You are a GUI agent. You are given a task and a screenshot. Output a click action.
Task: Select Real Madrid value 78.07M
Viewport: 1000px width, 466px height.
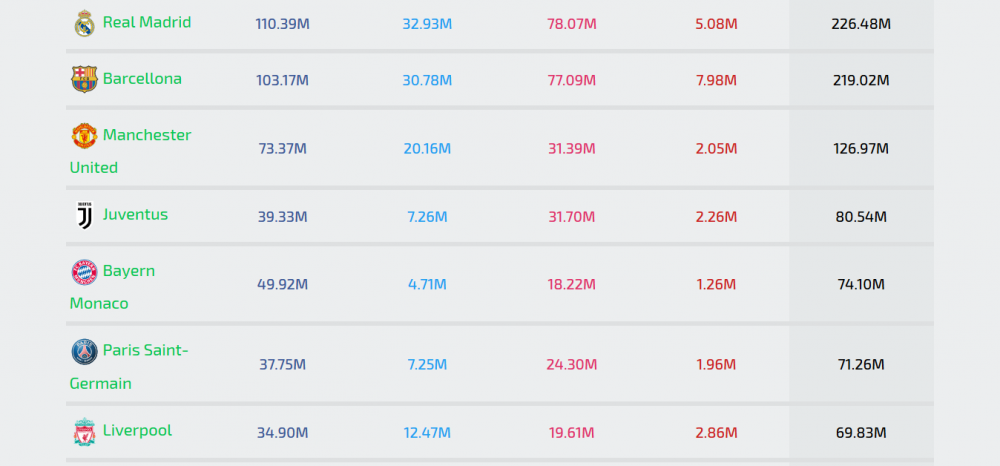[x=571, y=24]
